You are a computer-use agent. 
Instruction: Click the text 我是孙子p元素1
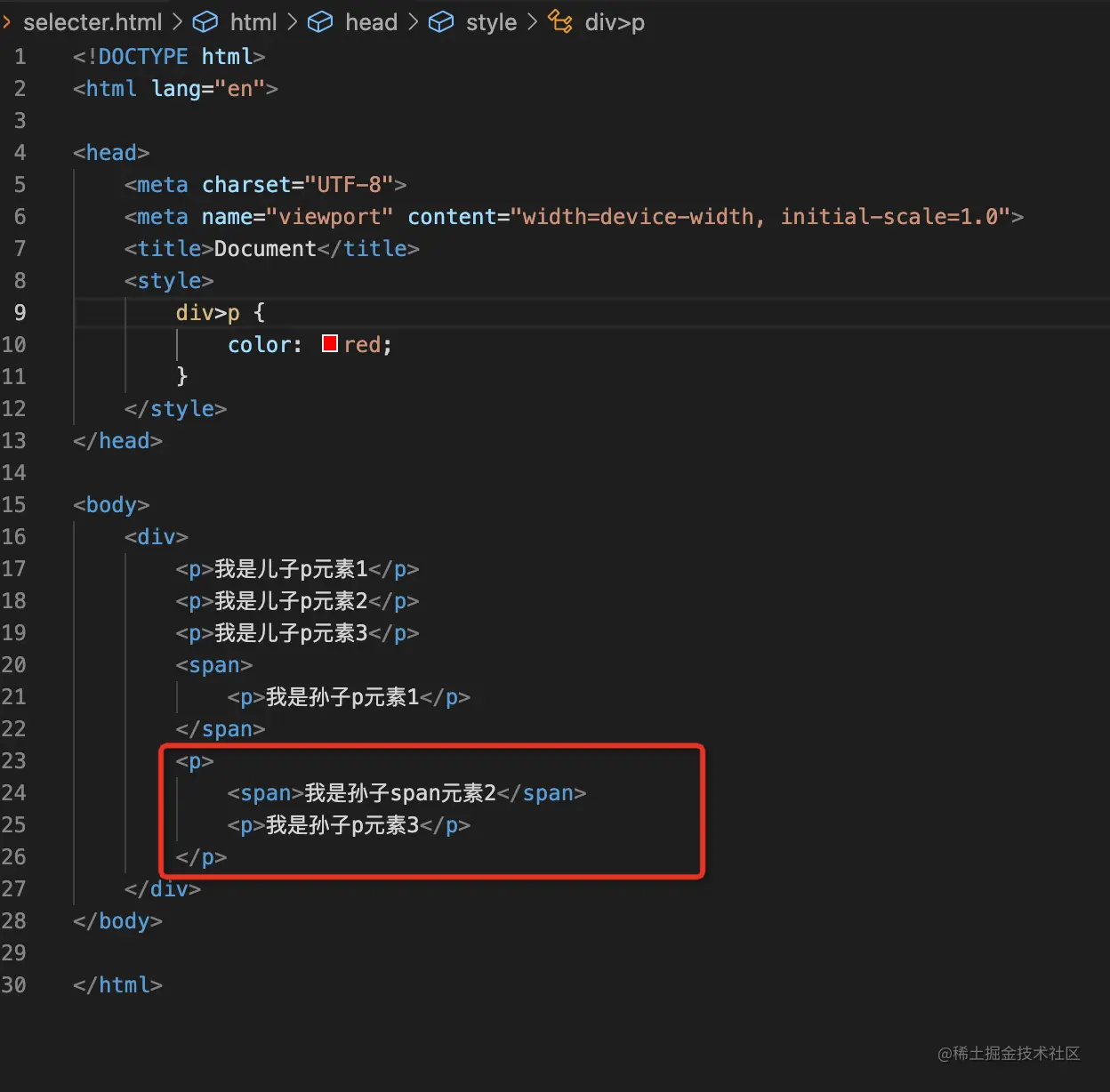342,697
